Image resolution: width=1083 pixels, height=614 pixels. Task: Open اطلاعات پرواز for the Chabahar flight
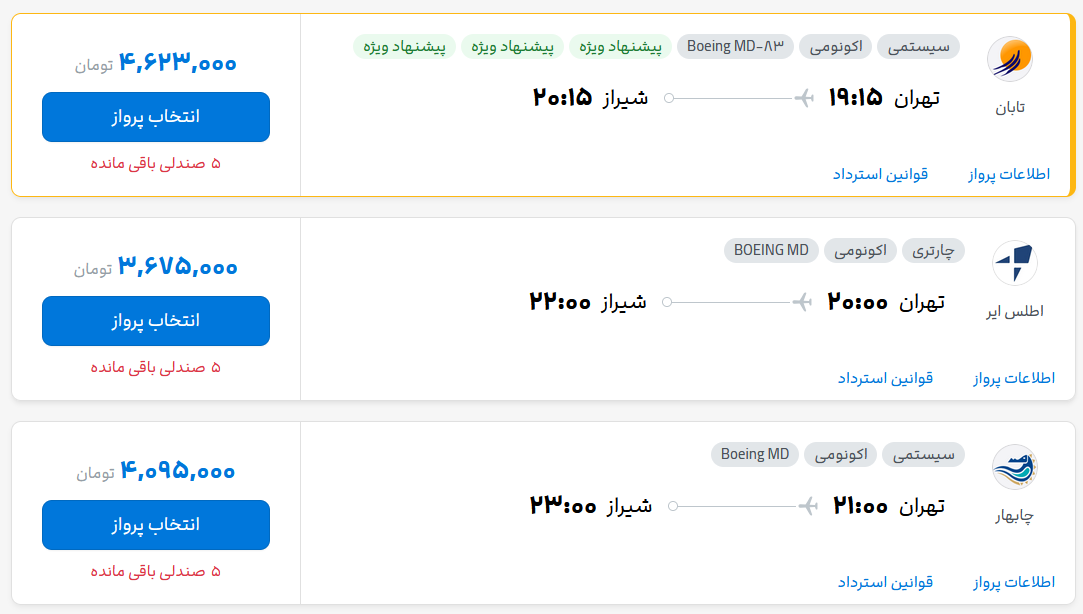coord(1014,582)
